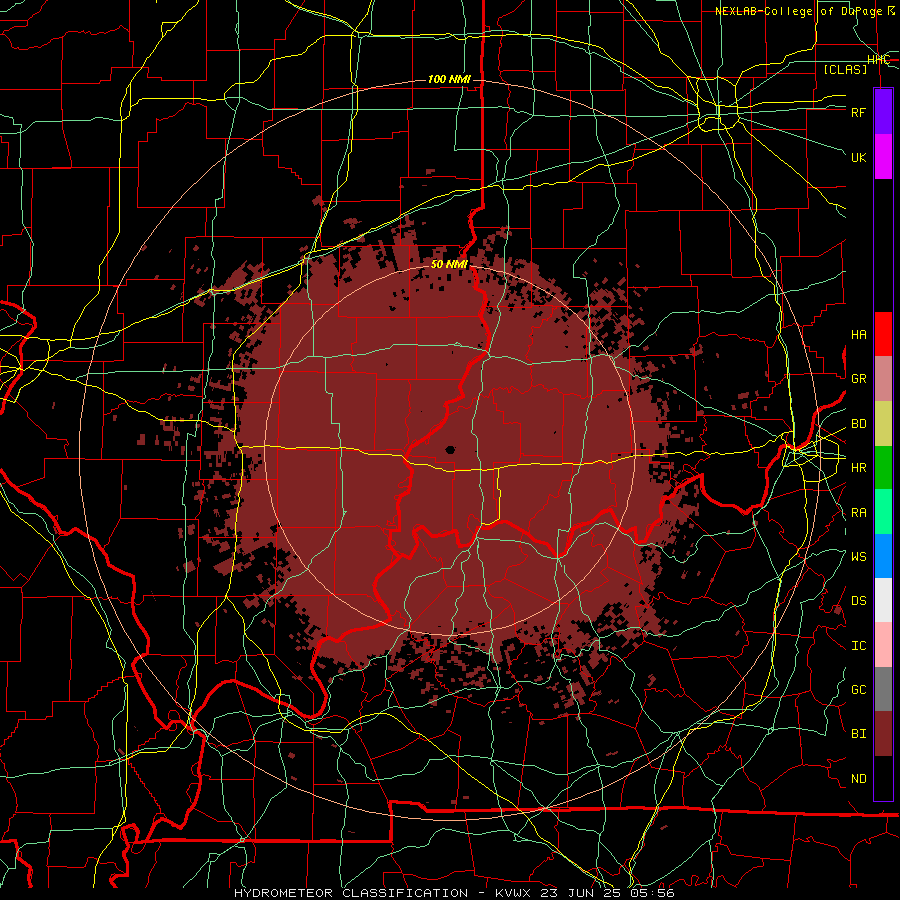Click the UK legend label
This screenshot has width=900, height=900.
click(859, 157)
